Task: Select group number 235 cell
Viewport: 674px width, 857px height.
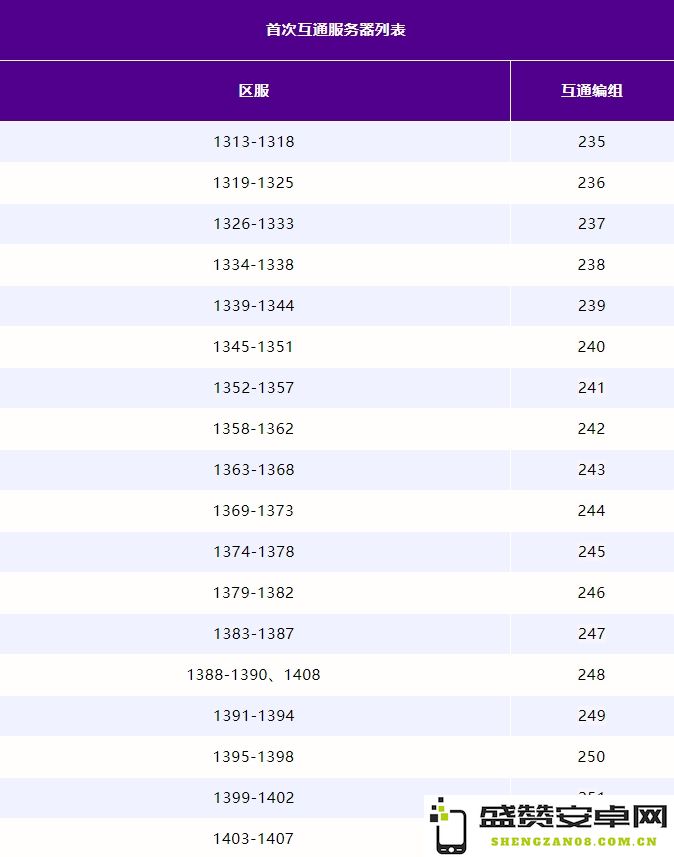Action: 592,142
